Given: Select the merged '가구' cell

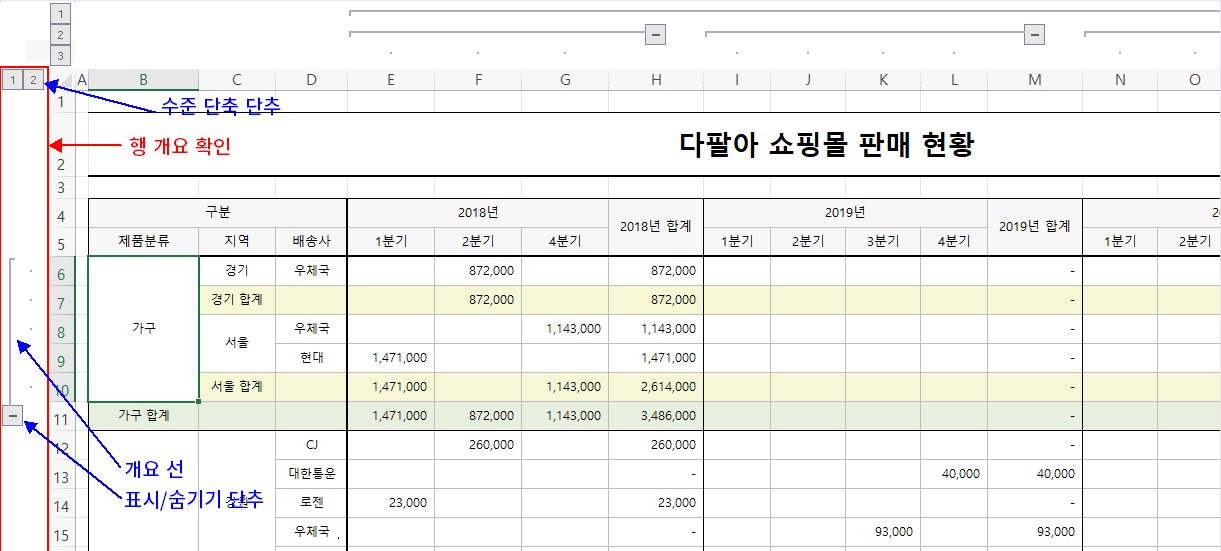Looking at the screenshot, I should click(143, 328).
